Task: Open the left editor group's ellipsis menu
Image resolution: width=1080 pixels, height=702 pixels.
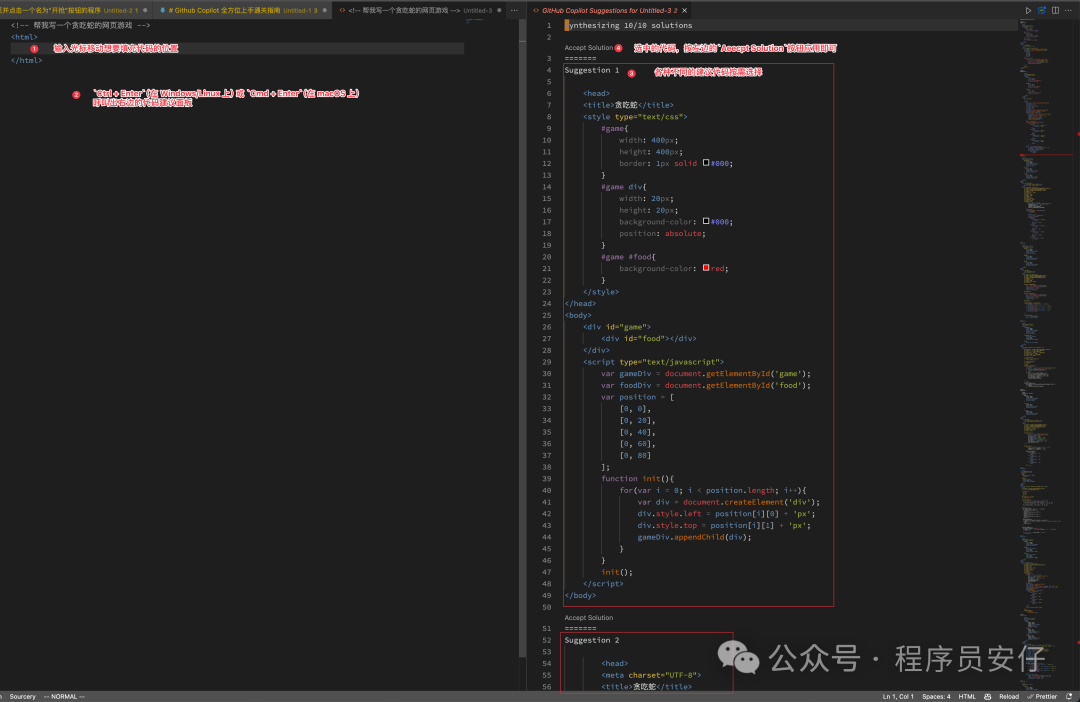Action: tap(516, 10)
